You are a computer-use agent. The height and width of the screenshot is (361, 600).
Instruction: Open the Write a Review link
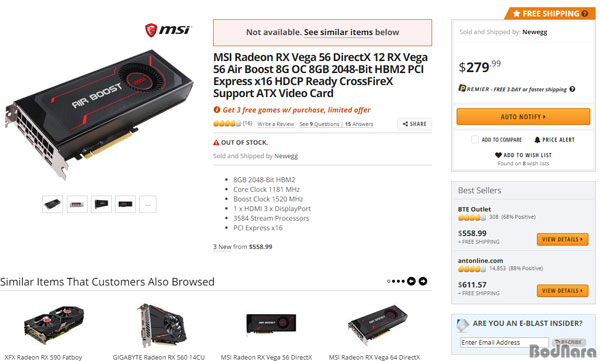276,124
